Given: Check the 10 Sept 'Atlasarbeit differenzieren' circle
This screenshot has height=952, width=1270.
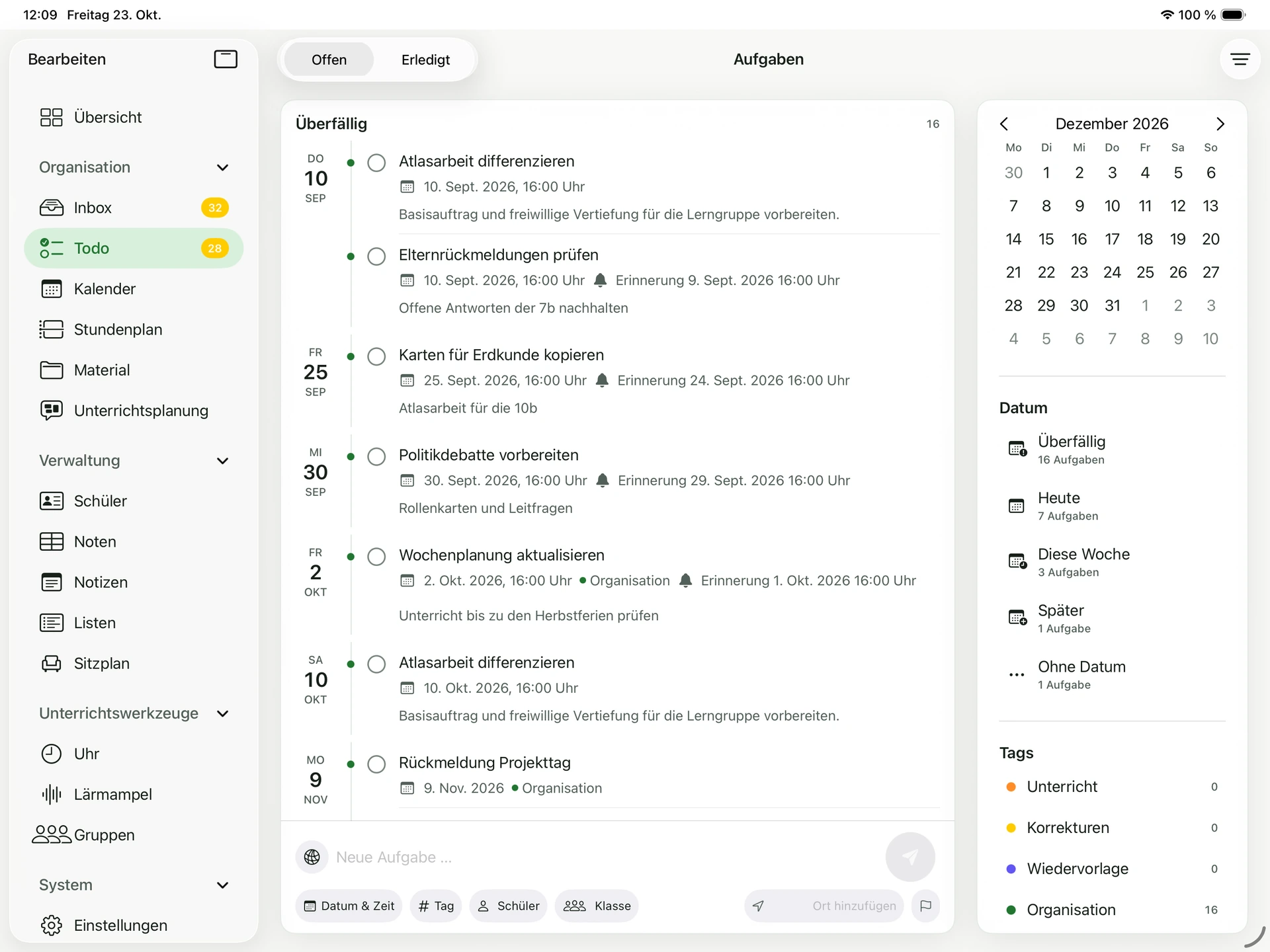Looking at the screenshot, I should (376, 163).
